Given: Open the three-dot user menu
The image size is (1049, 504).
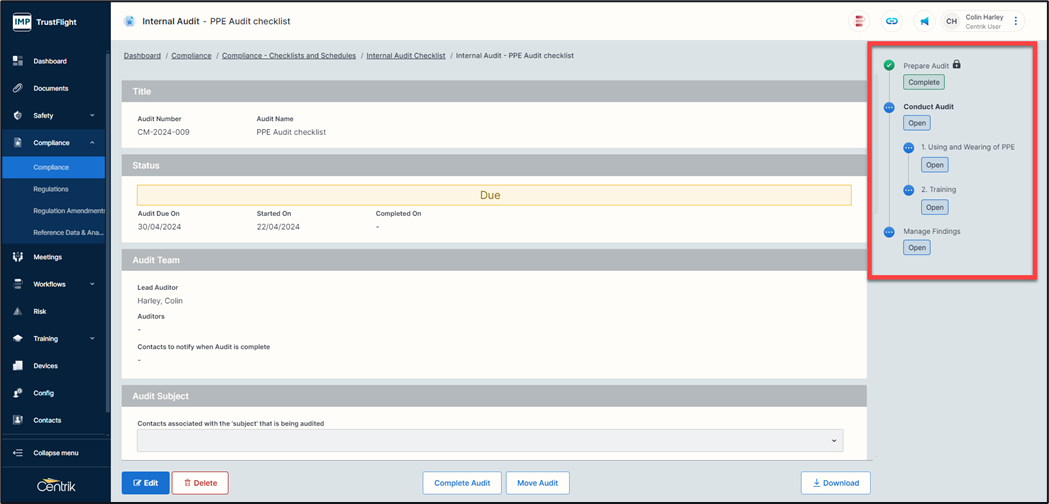Looking at the screenshot, I should [x=1016, y=21].
